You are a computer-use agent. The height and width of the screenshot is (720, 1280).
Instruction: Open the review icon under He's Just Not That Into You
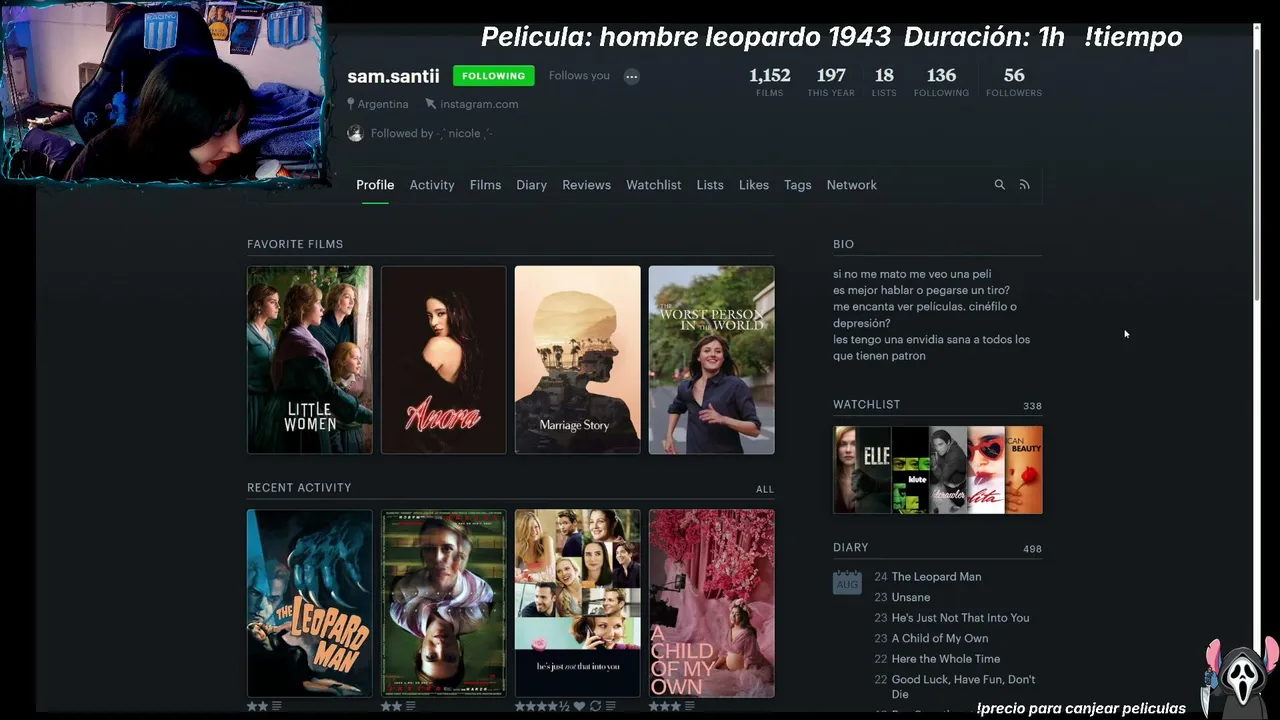[x=610, y=706]
